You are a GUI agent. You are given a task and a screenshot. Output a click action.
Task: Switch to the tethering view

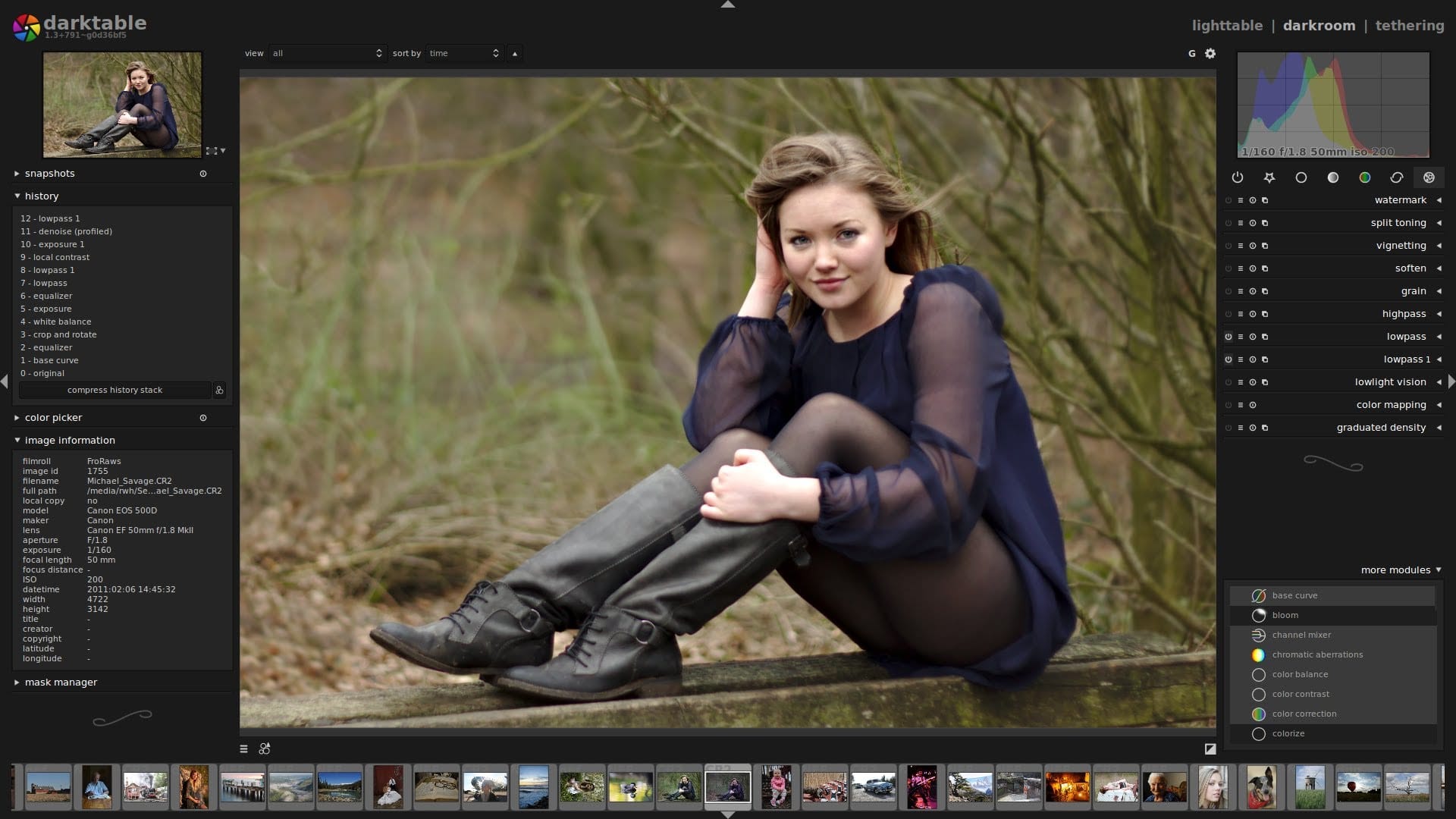[x=1410, y=25]
